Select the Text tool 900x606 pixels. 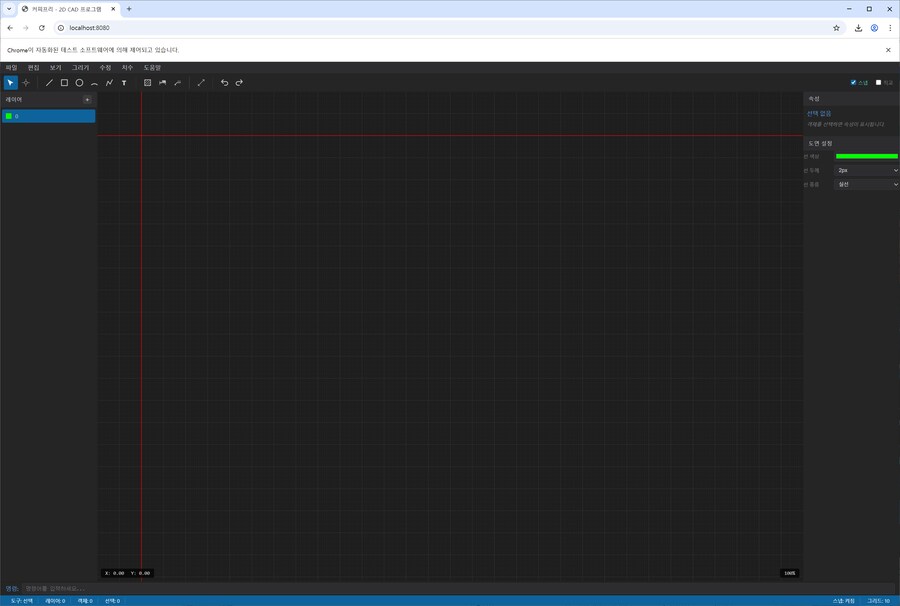pos(124,83)
